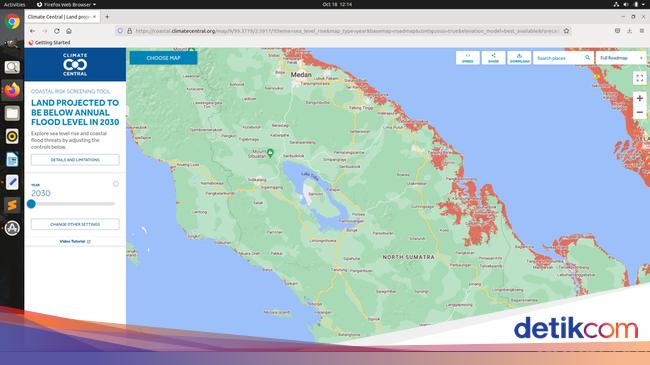Open the Full Roadmap basemap dropdown
The height and width of the screenshot is (365, 650).
point(621,58)
